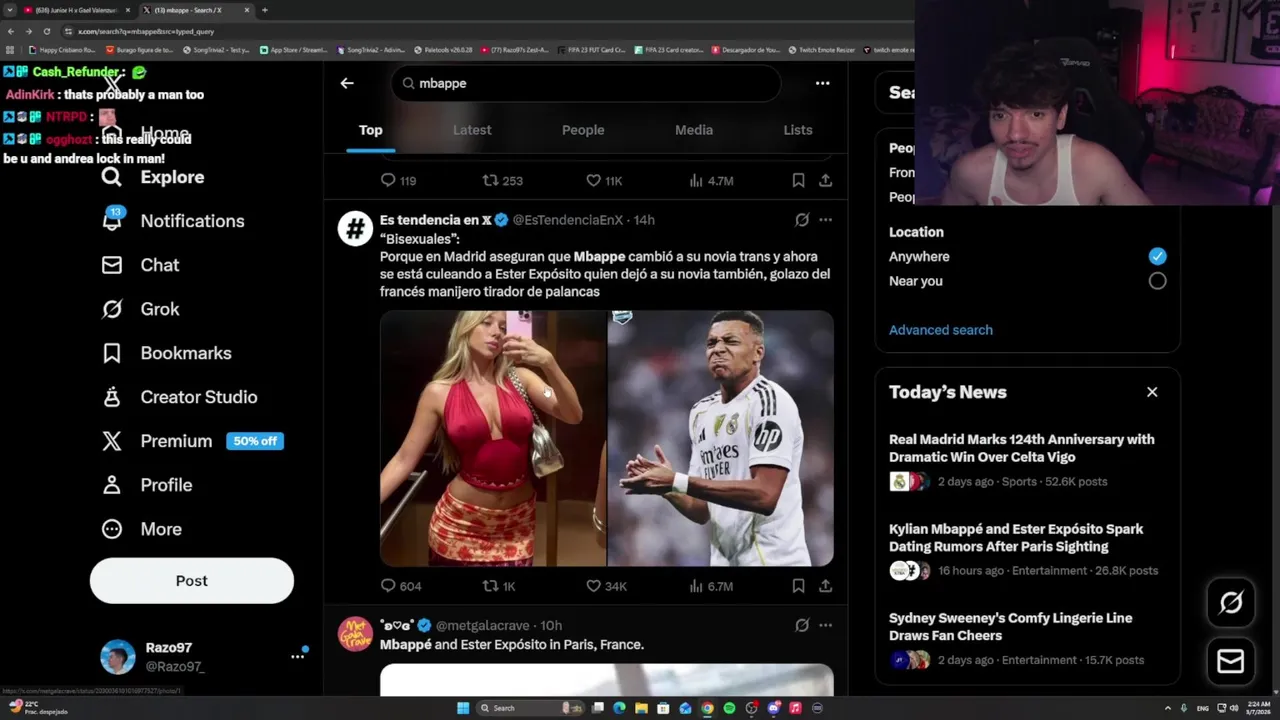Viewport: 1280px width, 720px height.
Task: Expand More options in the sidebar
Action: (x=141, y=529)
